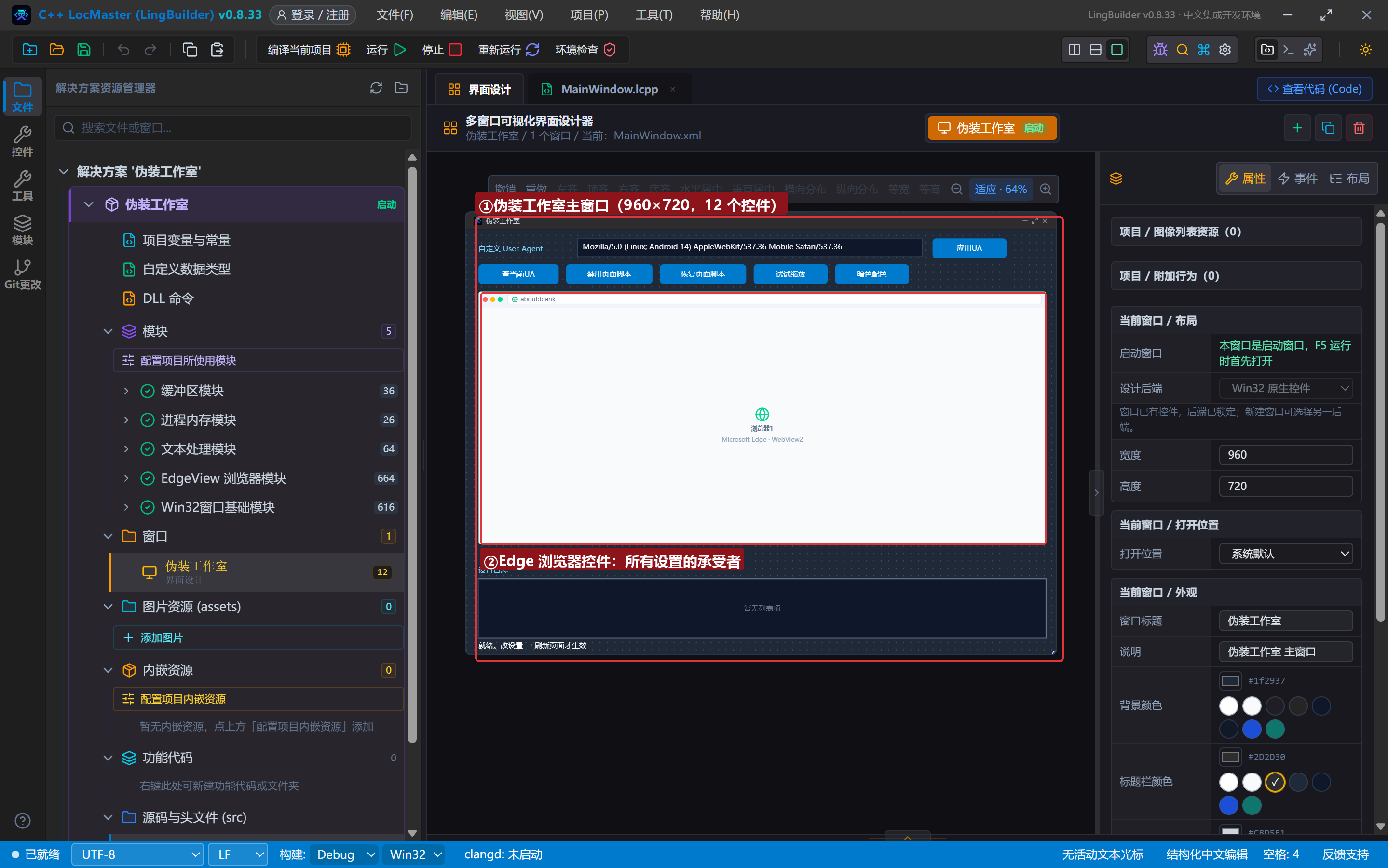Click the 配置项目所使用模块 button

pos(259,361)
